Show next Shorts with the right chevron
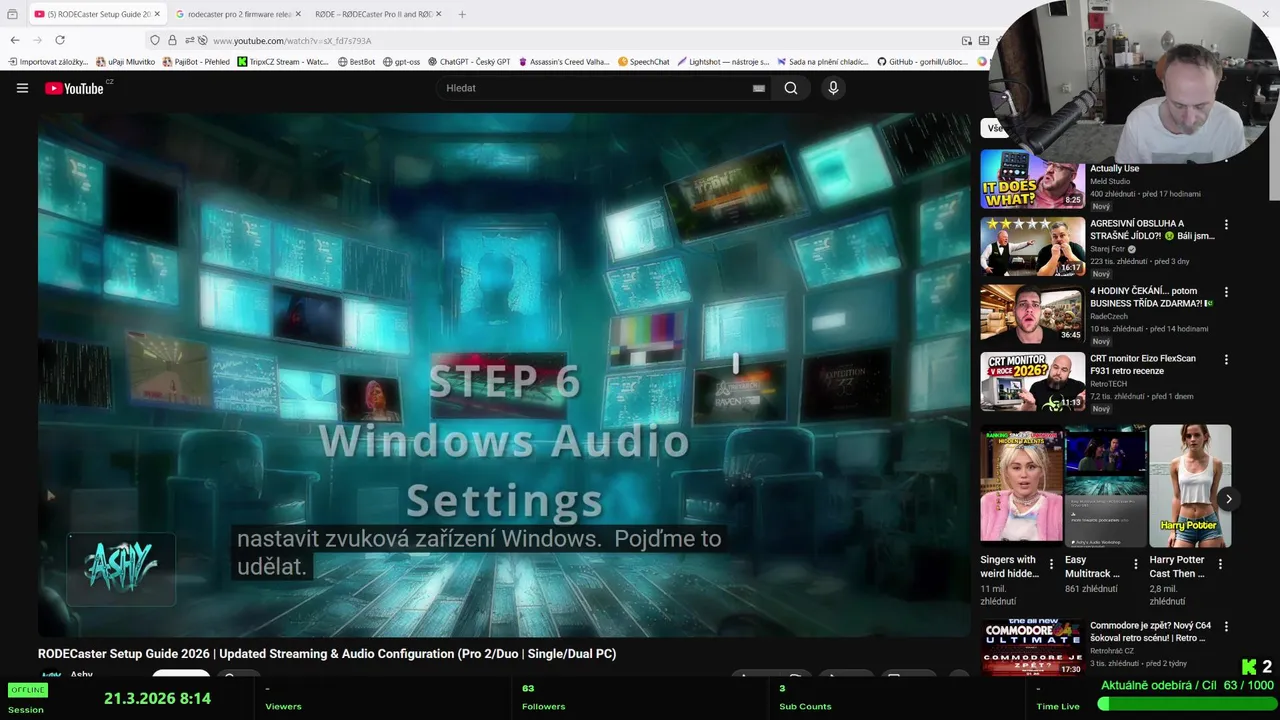This screenshot has width=1280, height=720. point(1229,499)
